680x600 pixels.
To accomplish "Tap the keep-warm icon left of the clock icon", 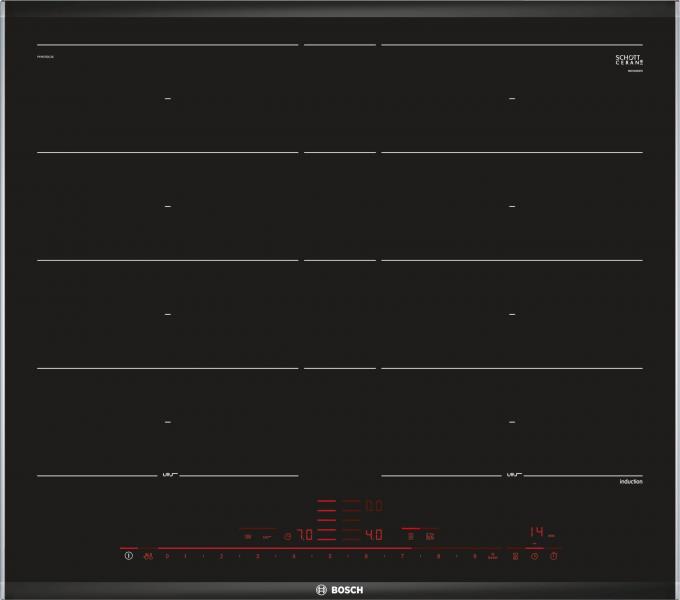I will tap(515, 556).
